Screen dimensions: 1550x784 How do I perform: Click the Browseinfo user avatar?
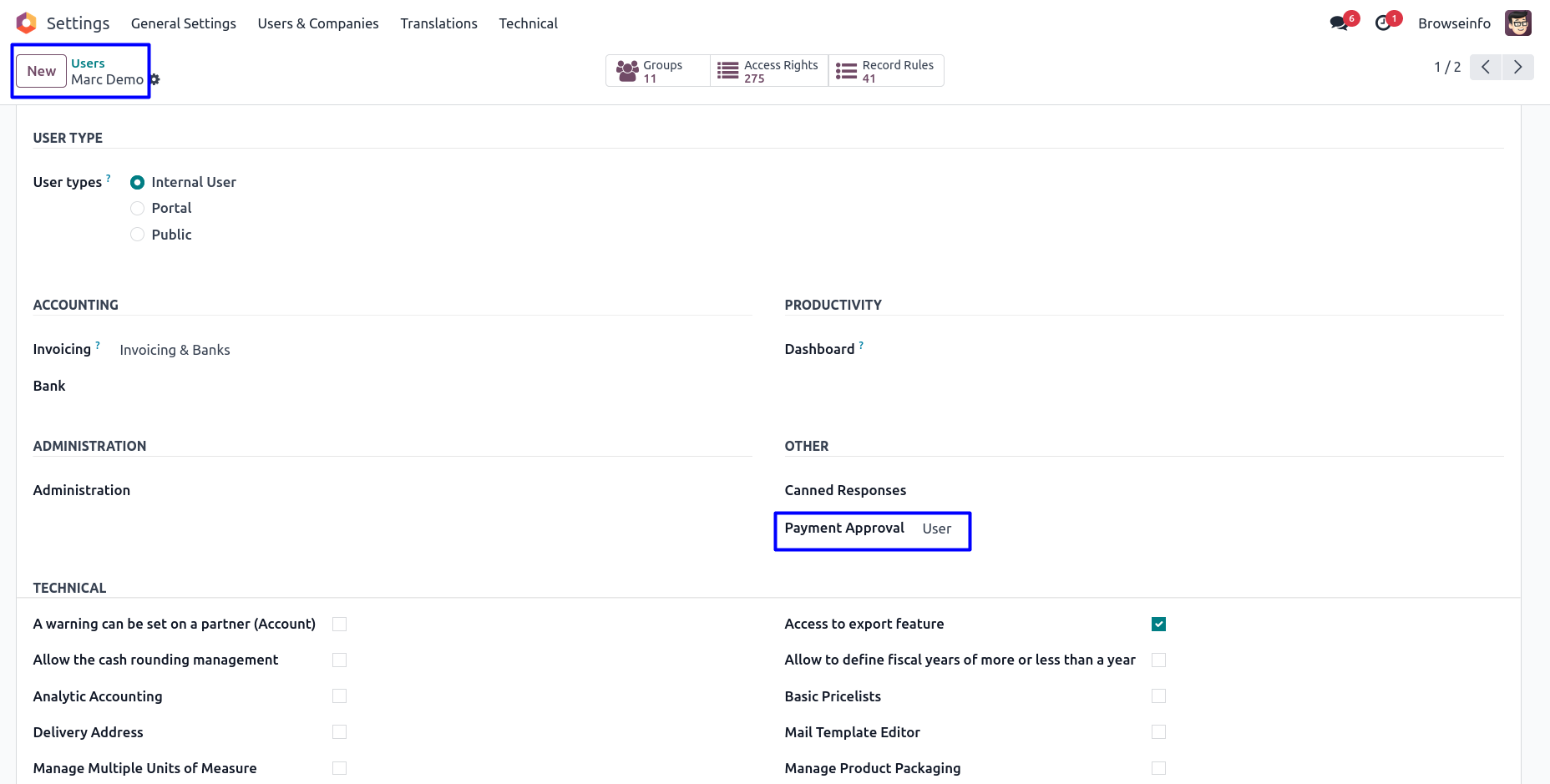1517,23
